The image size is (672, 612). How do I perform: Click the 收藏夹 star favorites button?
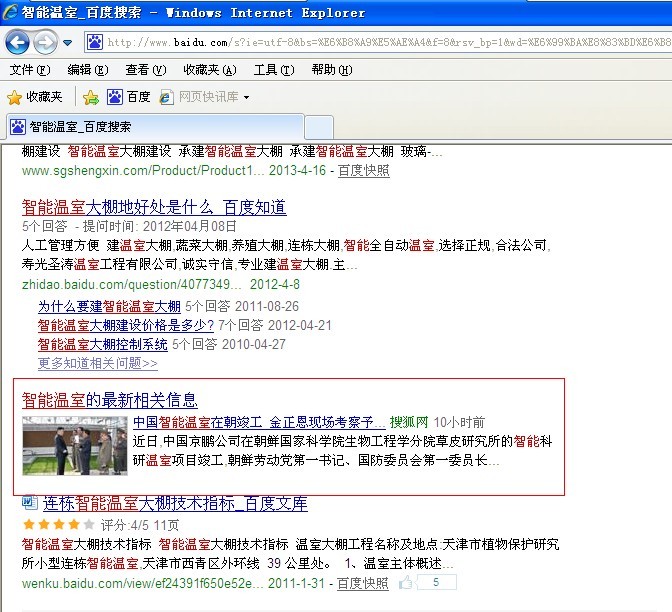[35, 97]
